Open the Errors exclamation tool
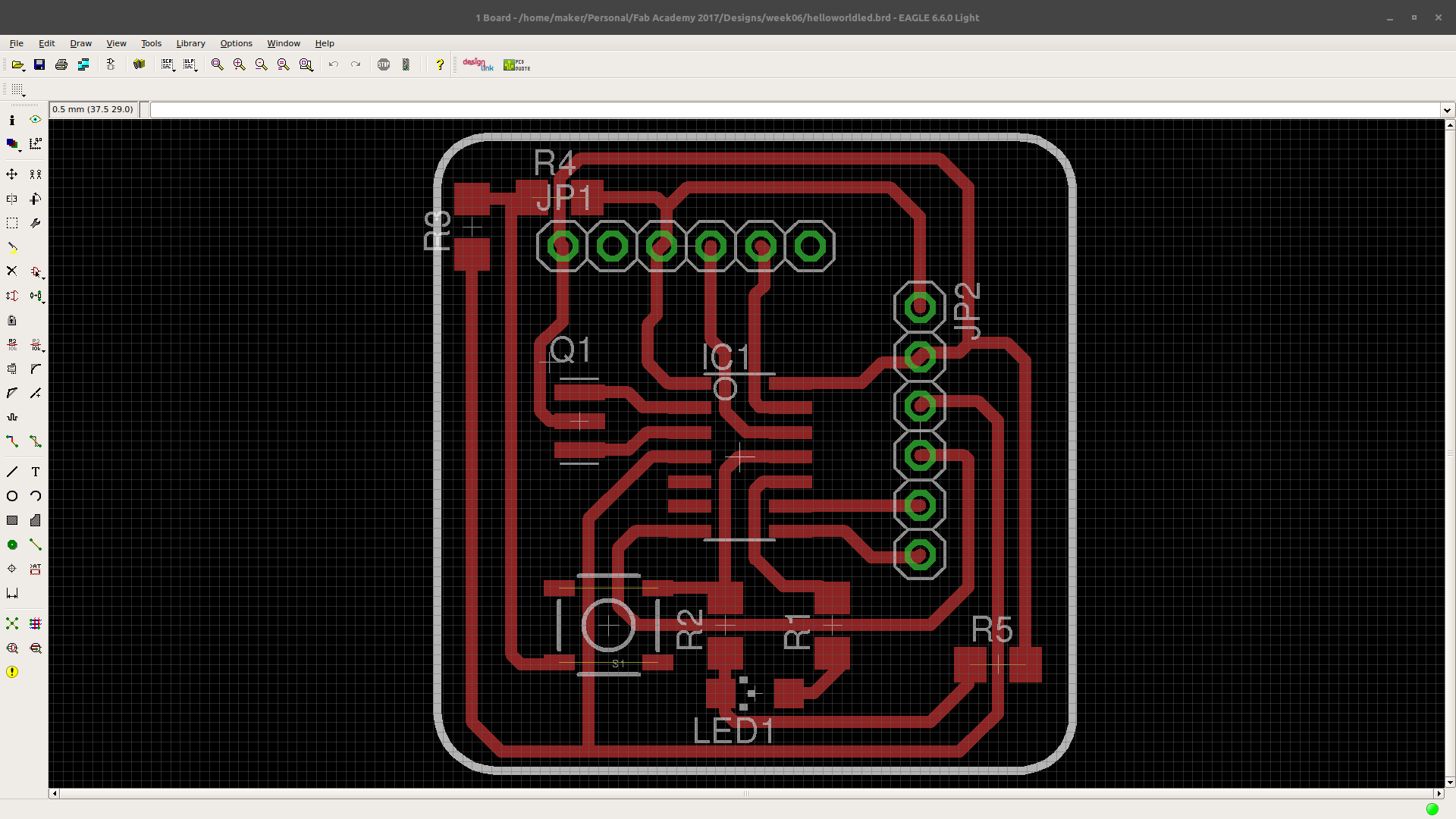Viewport: 1456px width, 819px height. [12, 672]
